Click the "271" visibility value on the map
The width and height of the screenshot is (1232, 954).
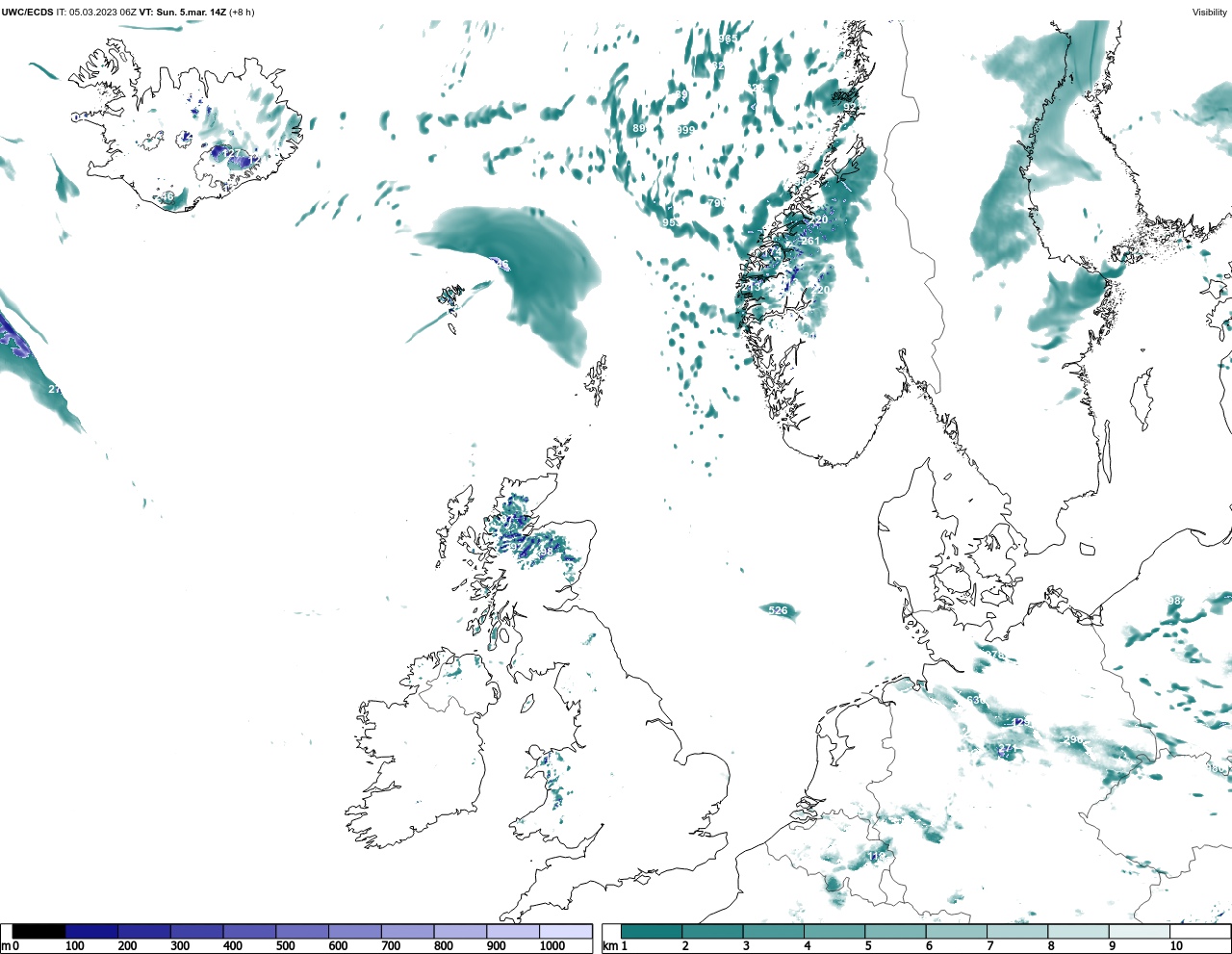pyautogui.click(x=1008, y=748)
